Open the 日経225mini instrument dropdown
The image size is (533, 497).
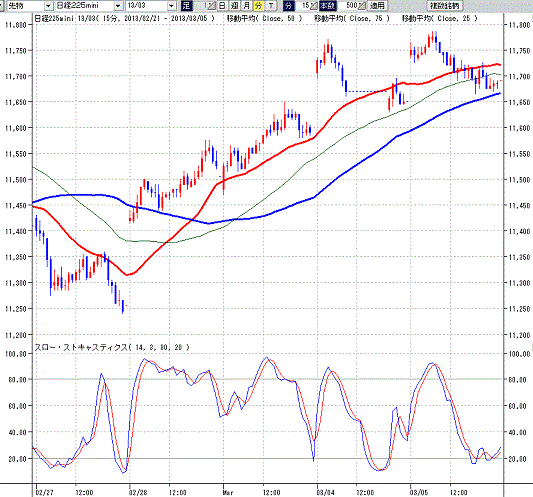point(118,6)
